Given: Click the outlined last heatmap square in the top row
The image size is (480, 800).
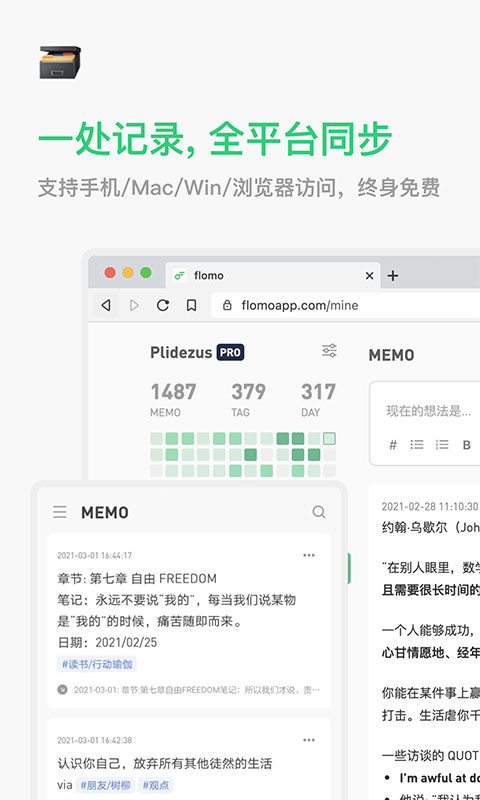Looking at the screenshot, I should pos(330,438).
